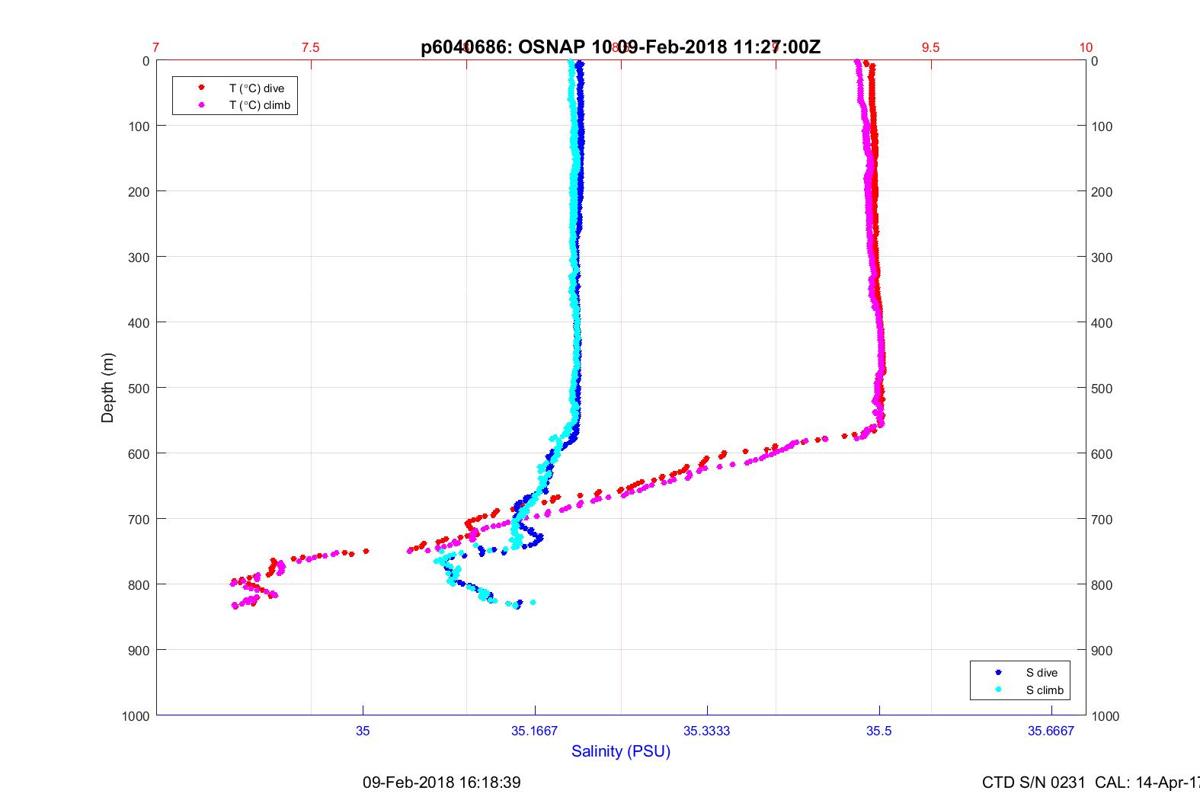The width and height of the screenshot is (1200, 804).
Task: Select the 'T (°C) climb' legend label
Action: (260, 104)
